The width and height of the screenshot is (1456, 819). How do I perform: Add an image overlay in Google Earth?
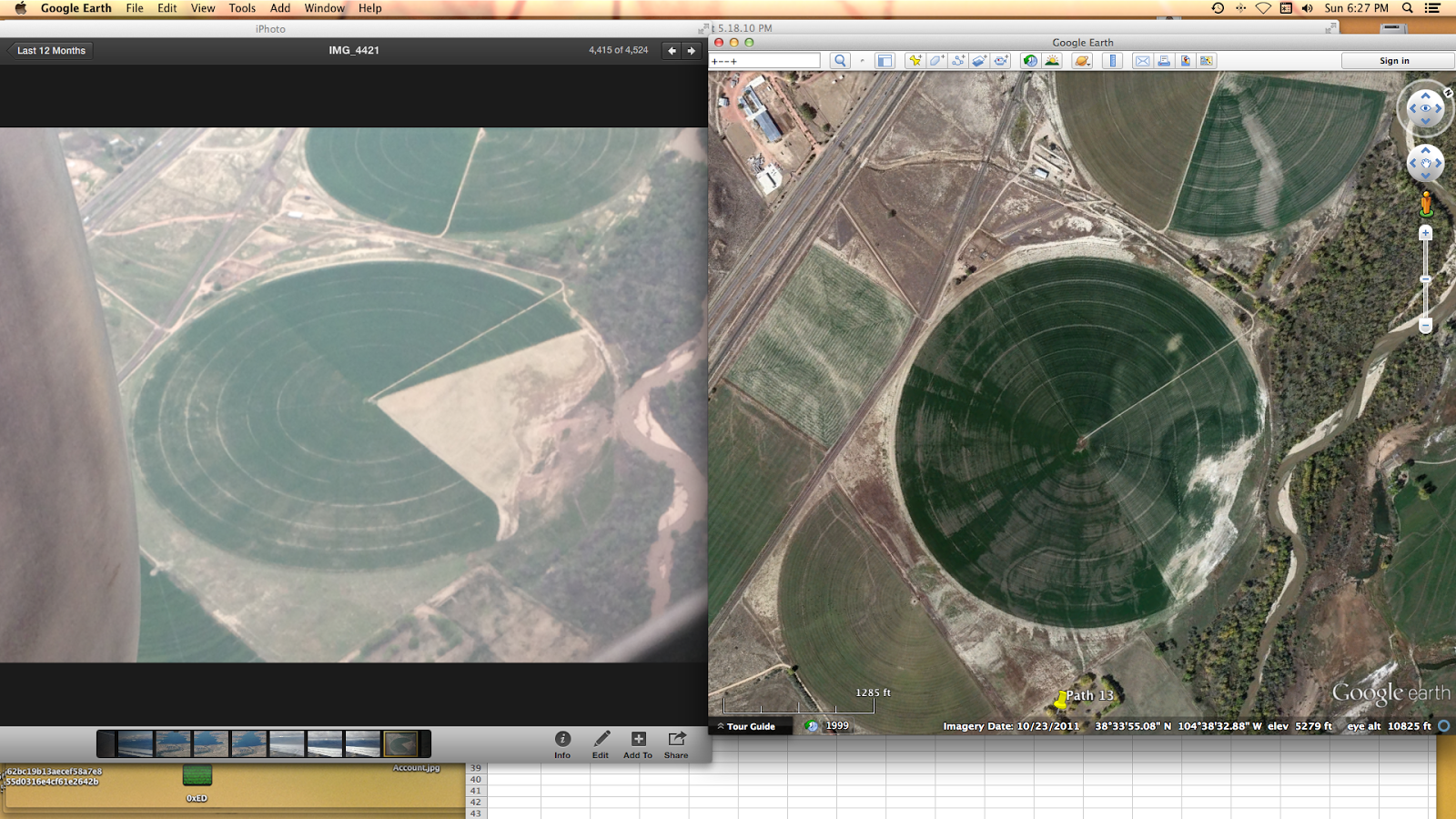[x=979, y=61]
